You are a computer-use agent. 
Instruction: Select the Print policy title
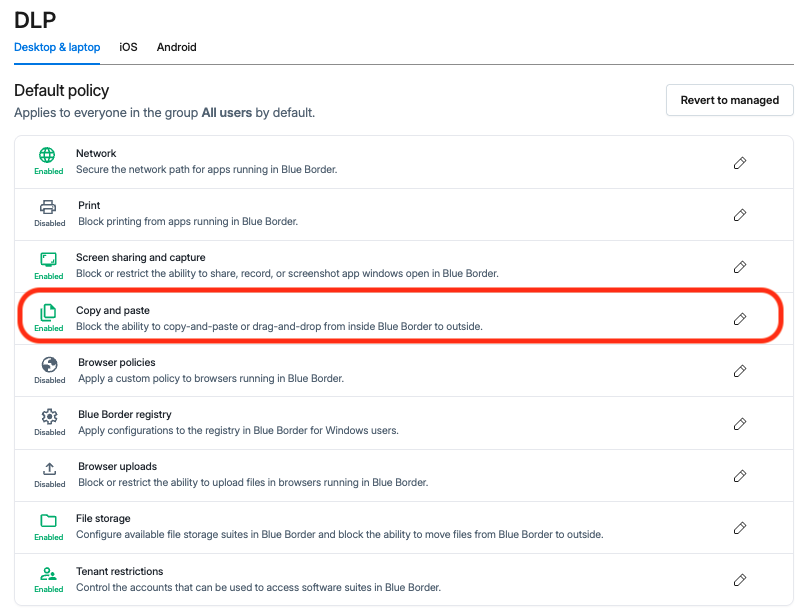tap(89, 205)
